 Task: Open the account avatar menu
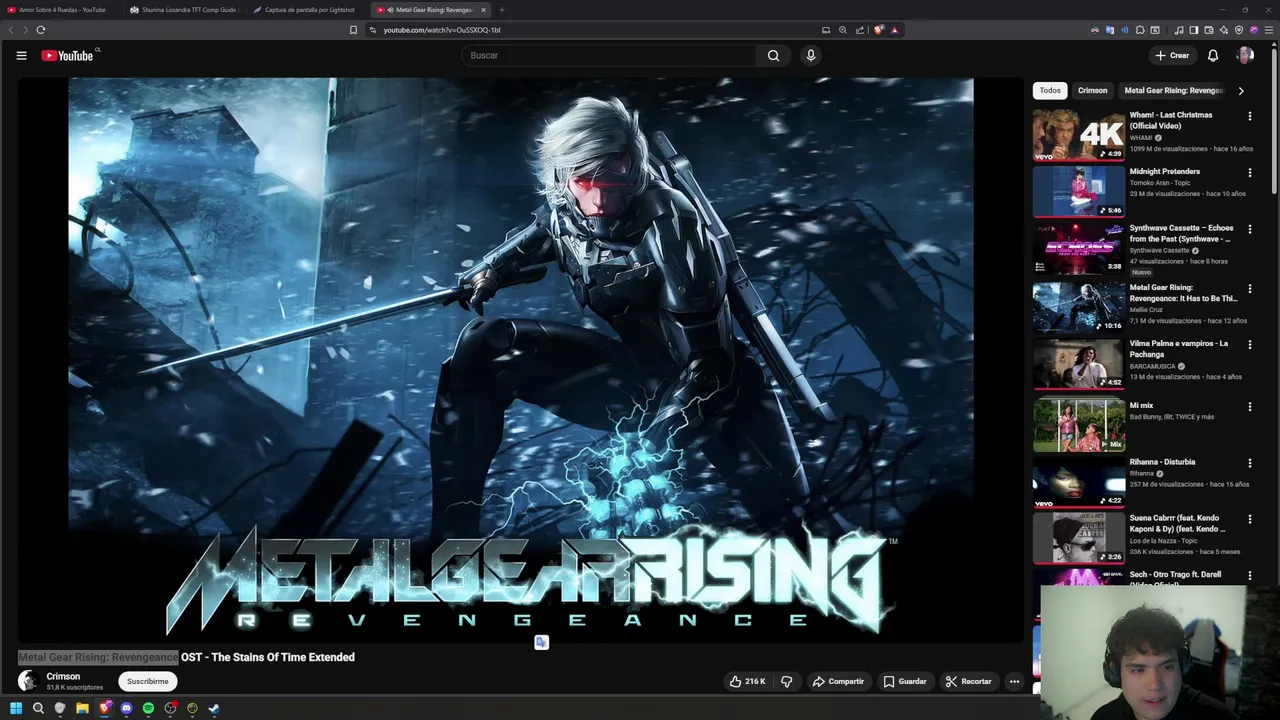(x=1245, y=56)
